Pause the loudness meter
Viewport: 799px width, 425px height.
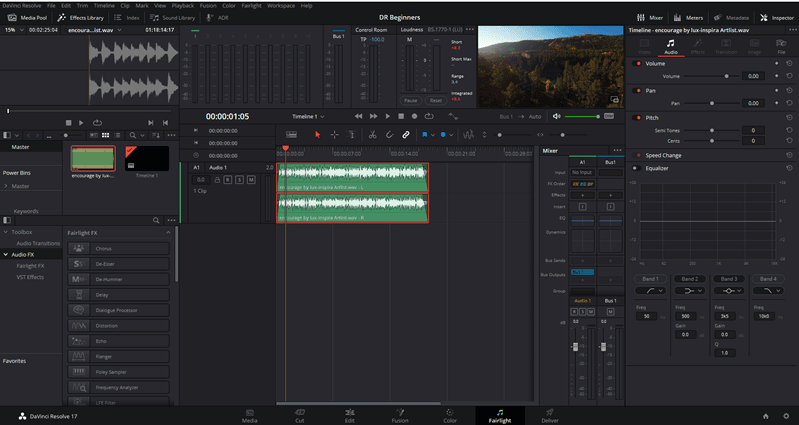tap(411, 100)
